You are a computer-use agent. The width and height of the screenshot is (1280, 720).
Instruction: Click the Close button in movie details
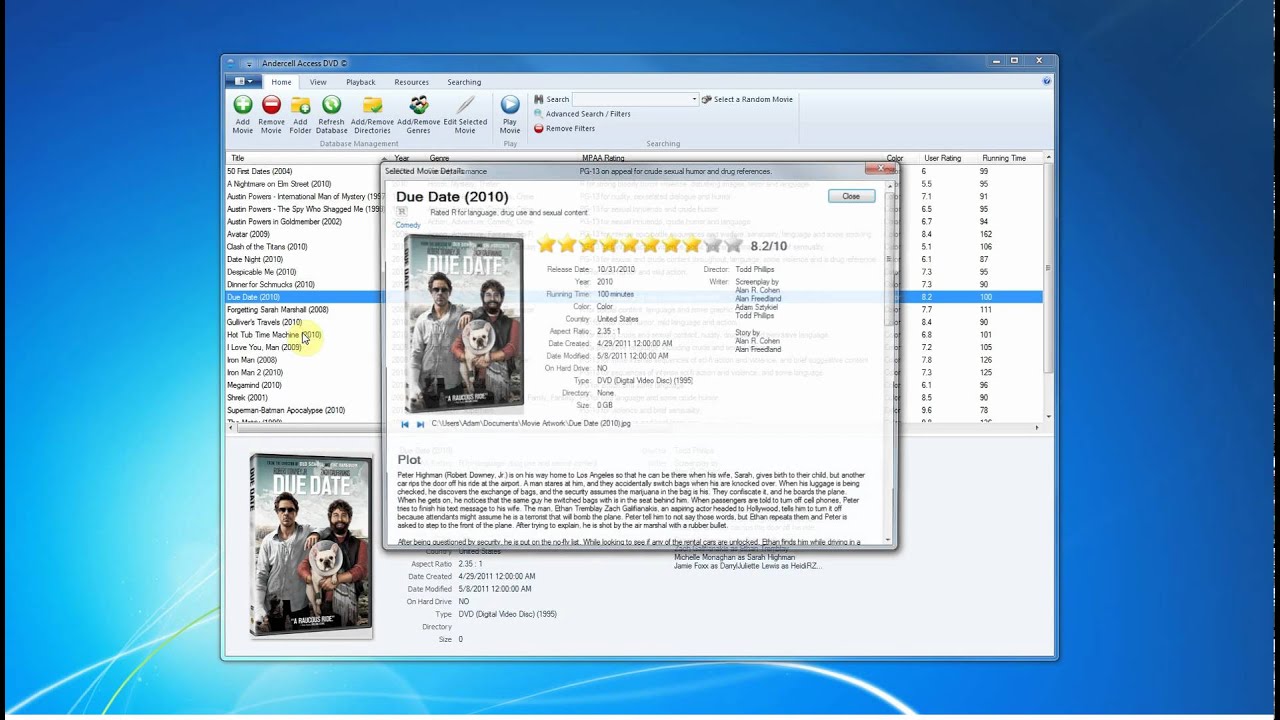(851, 196)
